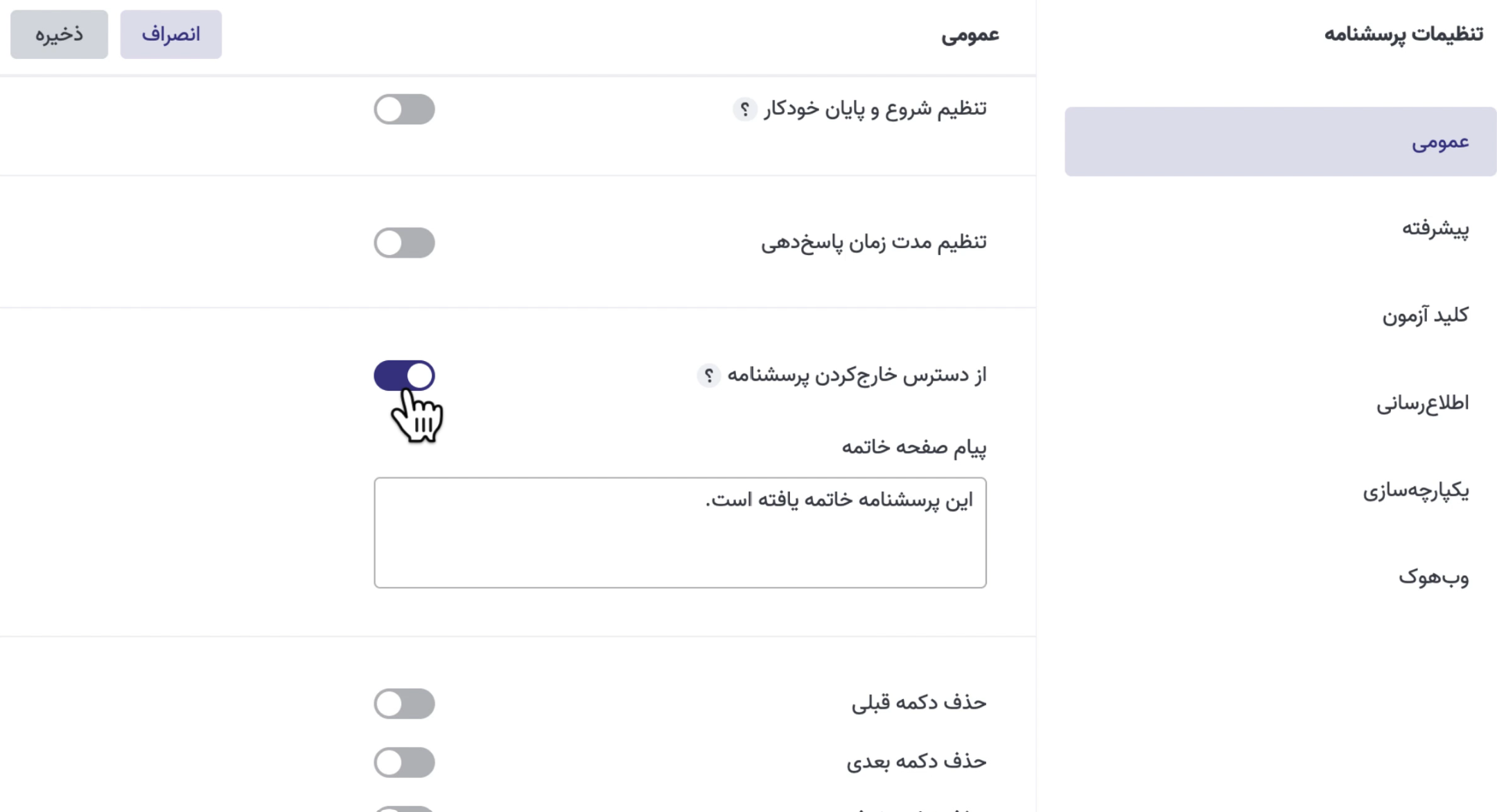The image size is (1497, 812).
Task: Click the help icon beside تنظیم شروع و پایان خودکار
Action: pos(745,109)
